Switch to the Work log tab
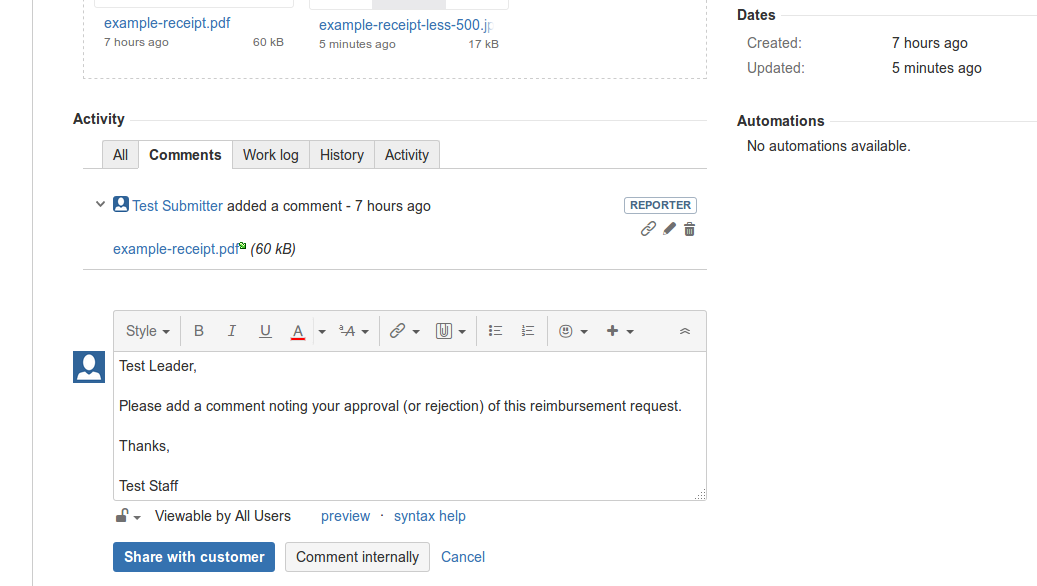The width and height of the screenshot is (1037, 586). tap(270, 155)
